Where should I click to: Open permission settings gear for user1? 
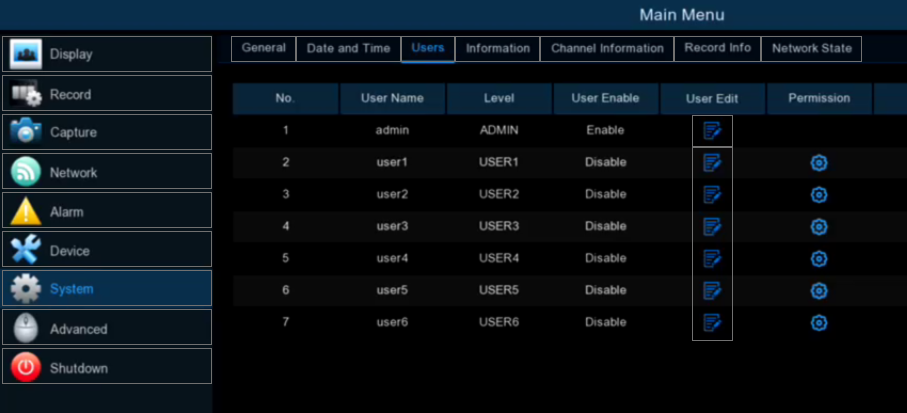(819, 164)
